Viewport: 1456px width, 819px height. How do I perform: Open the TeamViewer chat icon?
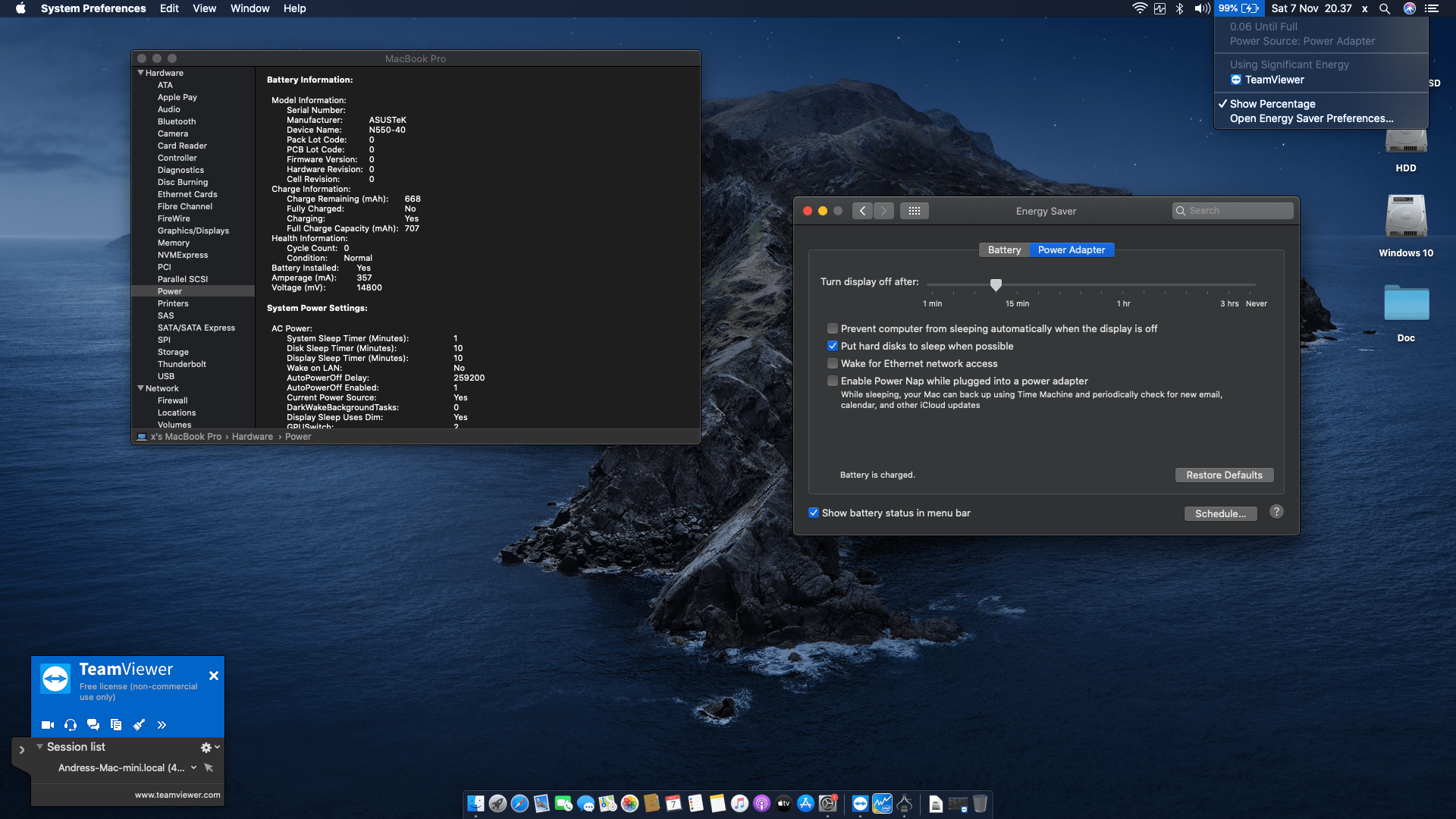click(93, 725)
